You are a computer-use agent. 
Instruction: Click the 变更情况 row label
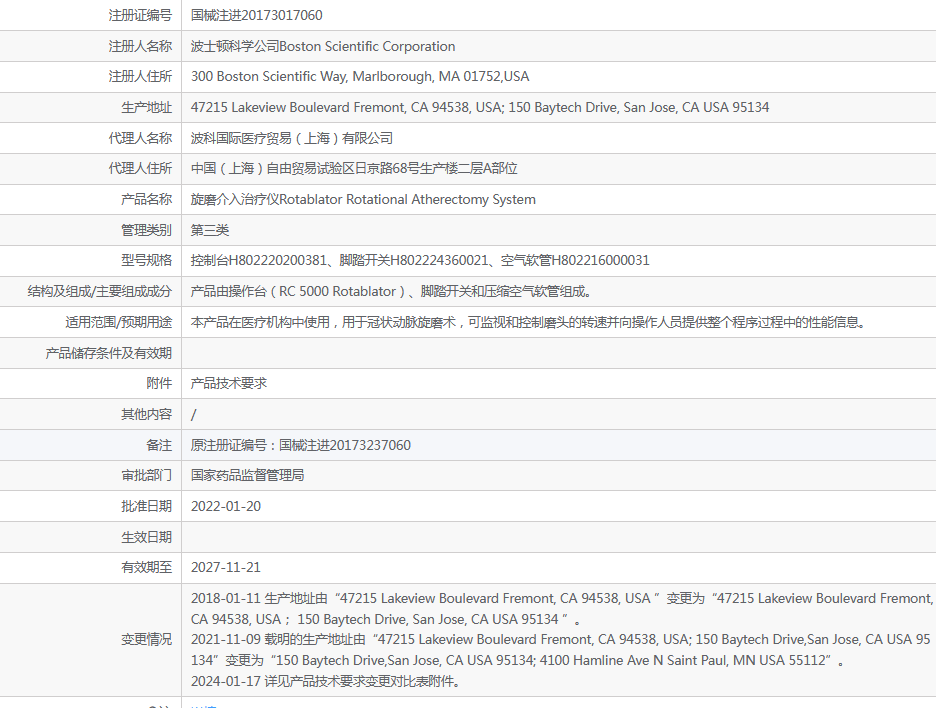146,639
